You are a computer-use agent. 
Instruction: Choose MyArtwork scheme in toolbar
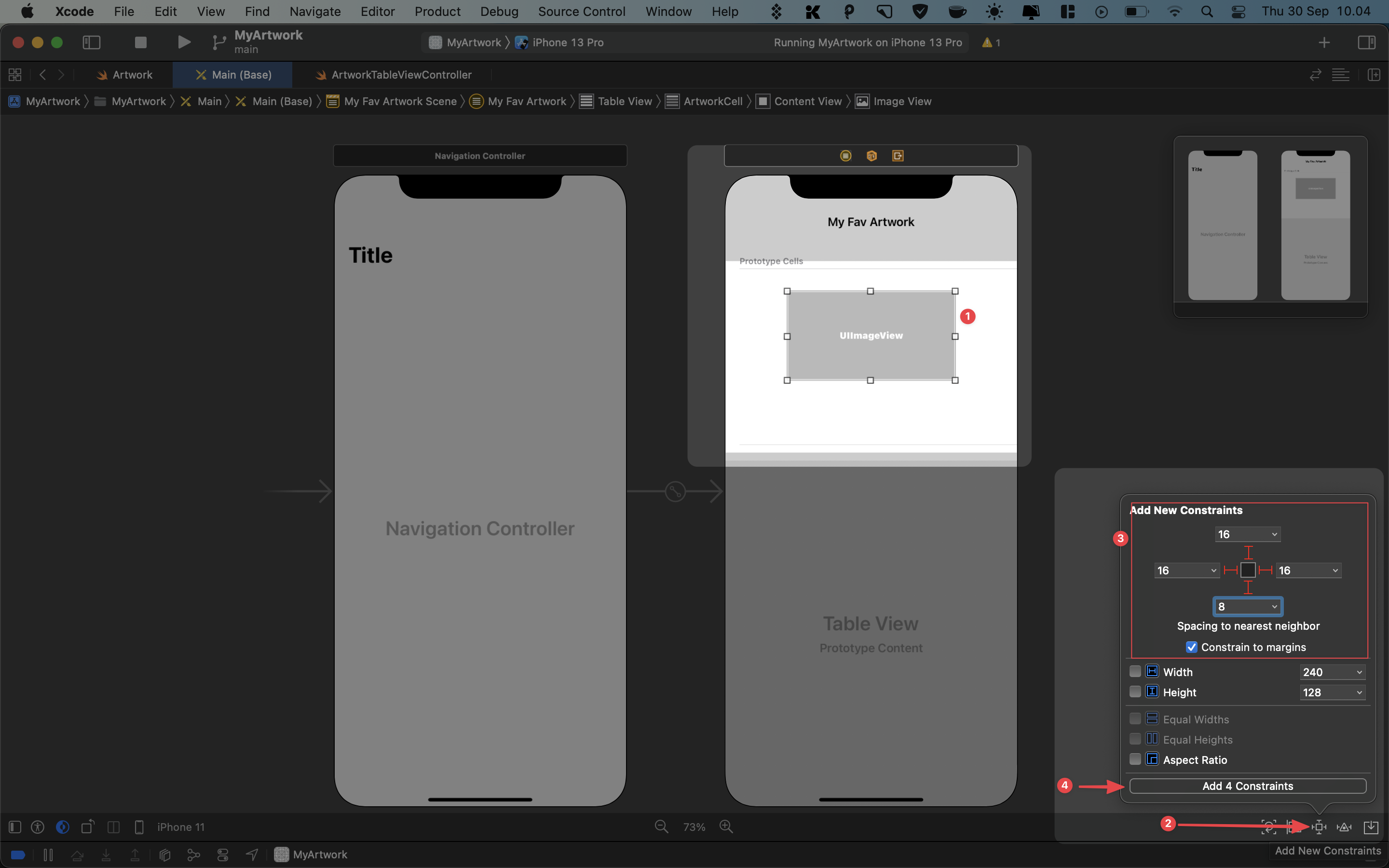click(465, 42)
